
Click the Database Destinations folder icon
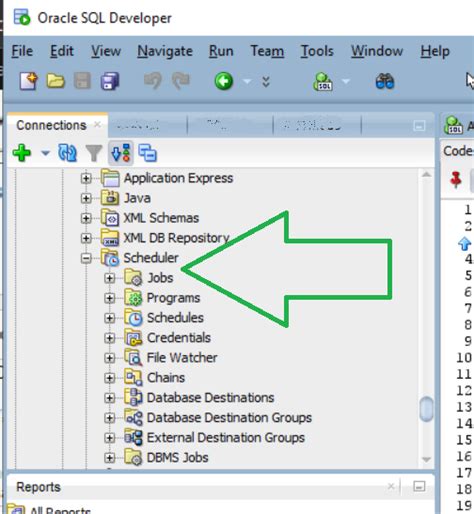[133, 397]
